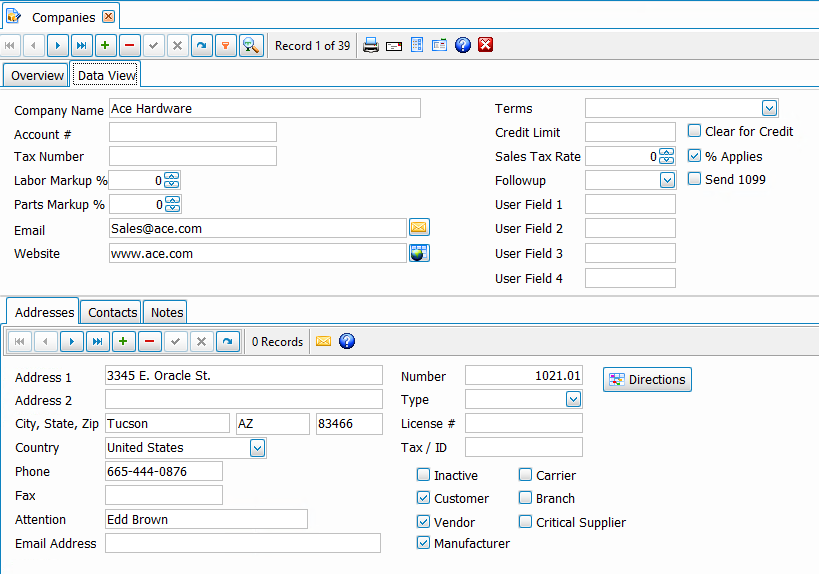Switch to the Contacts tab

point(112,312)
